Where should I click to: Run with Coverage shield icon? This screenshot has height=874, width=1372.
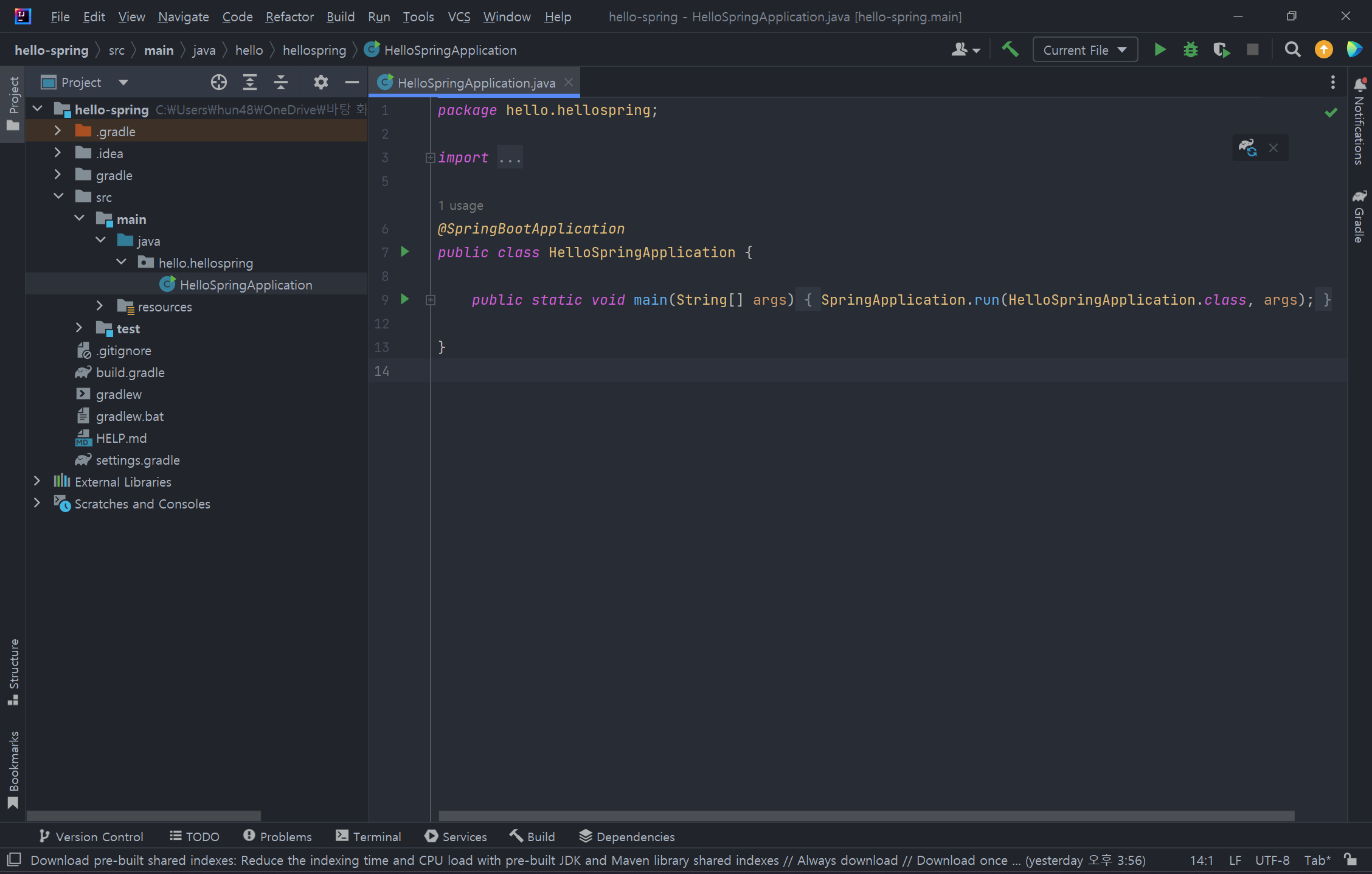tap(1221, 50)
